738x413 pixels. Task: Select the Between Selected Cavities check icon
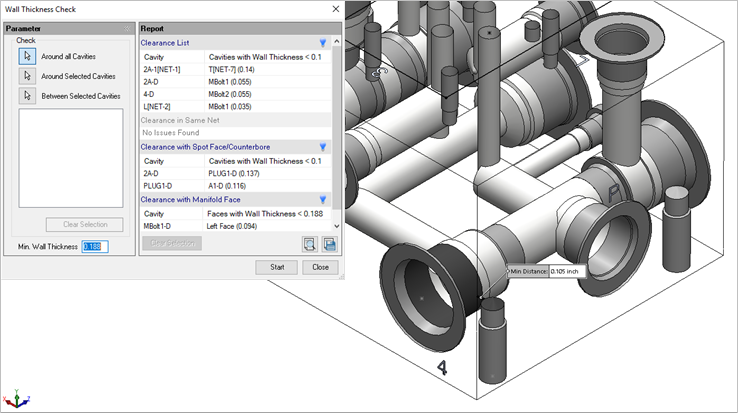tap(27, 96)
